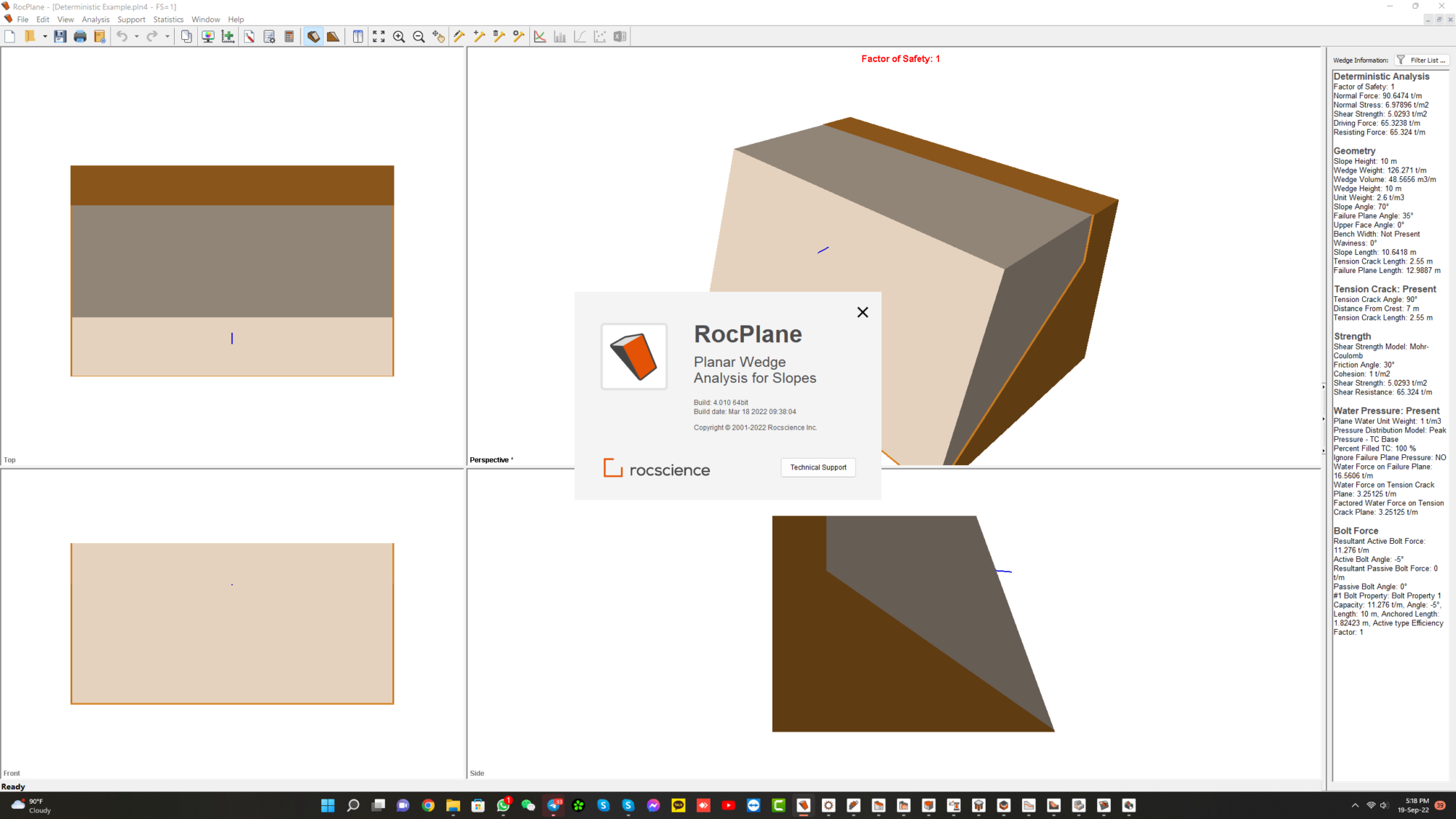The image size is (1456, 819).
Task: Click the Print icon in toolbar
Action: coord(80,36)
